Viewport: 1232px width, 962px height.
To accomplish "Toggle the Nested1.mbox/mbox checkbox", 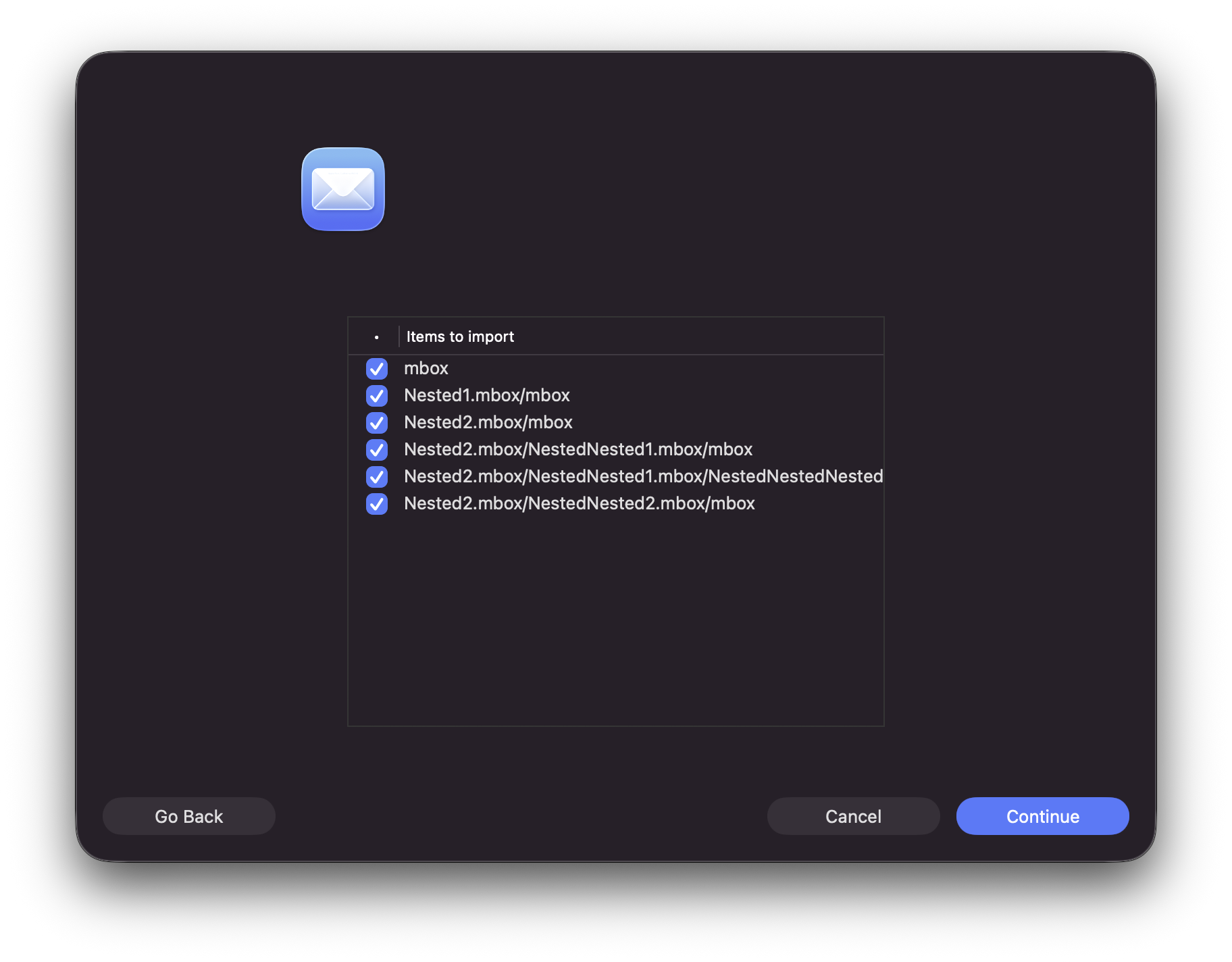I will (x=377, y=396).
